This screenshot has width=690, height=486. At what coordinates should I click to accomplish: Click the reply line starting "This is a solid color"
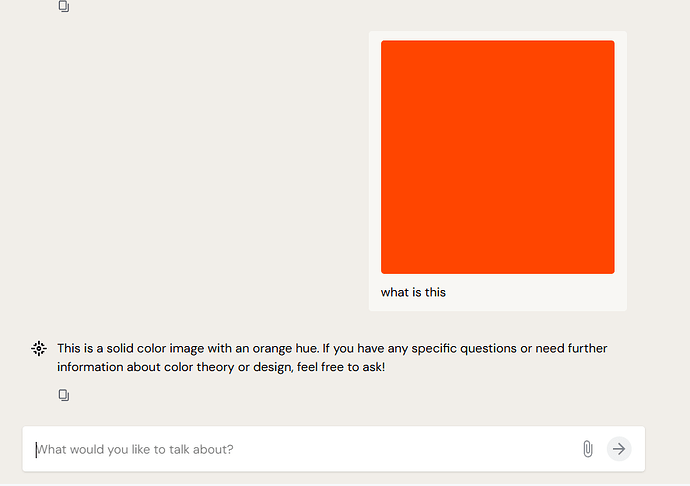point(332,348)
